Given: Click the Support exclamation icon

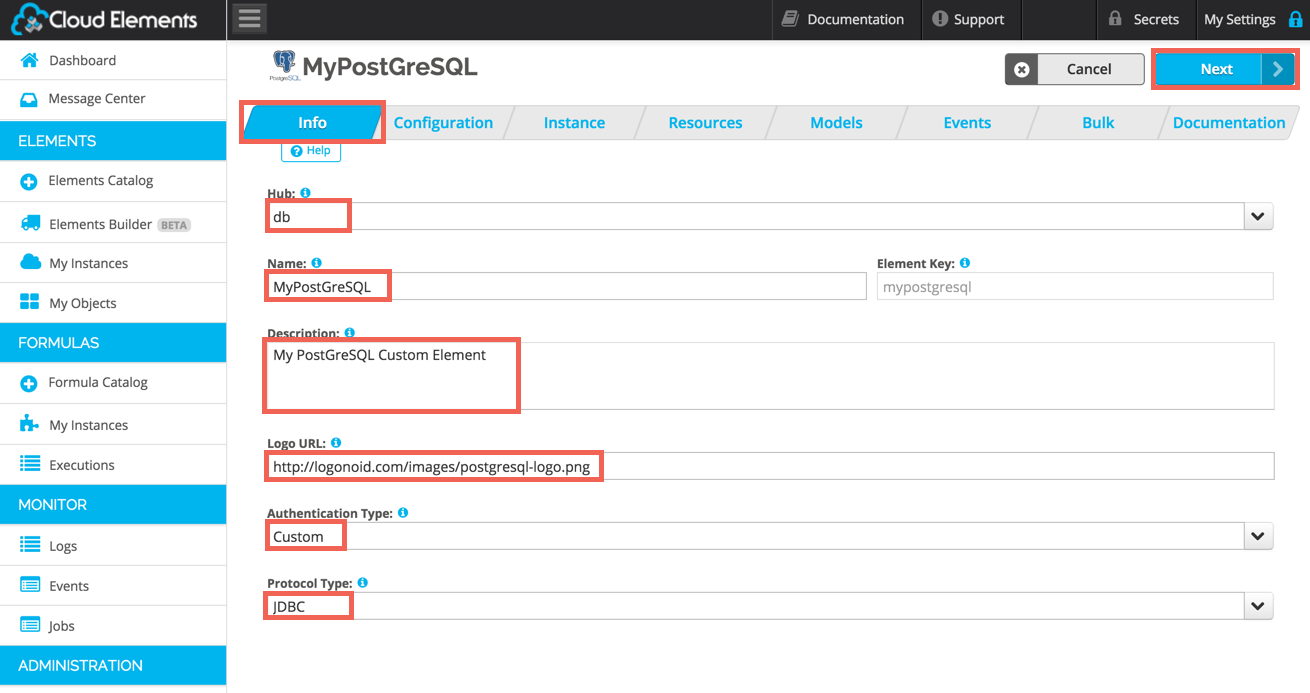Looking at the screenshot, I should (x=939, y=19).
